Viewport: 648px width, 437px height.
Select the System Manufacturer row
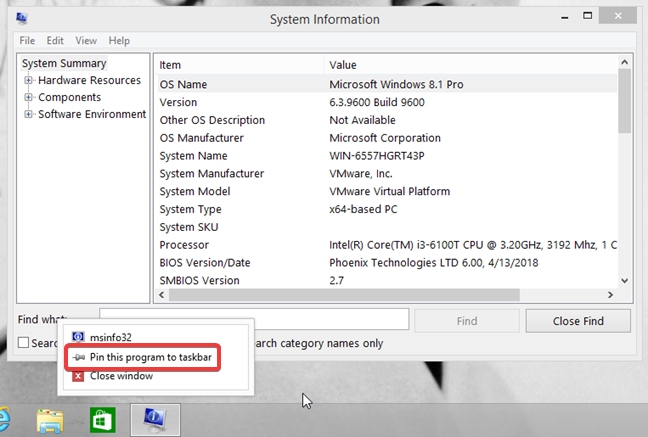coord(387,173)
